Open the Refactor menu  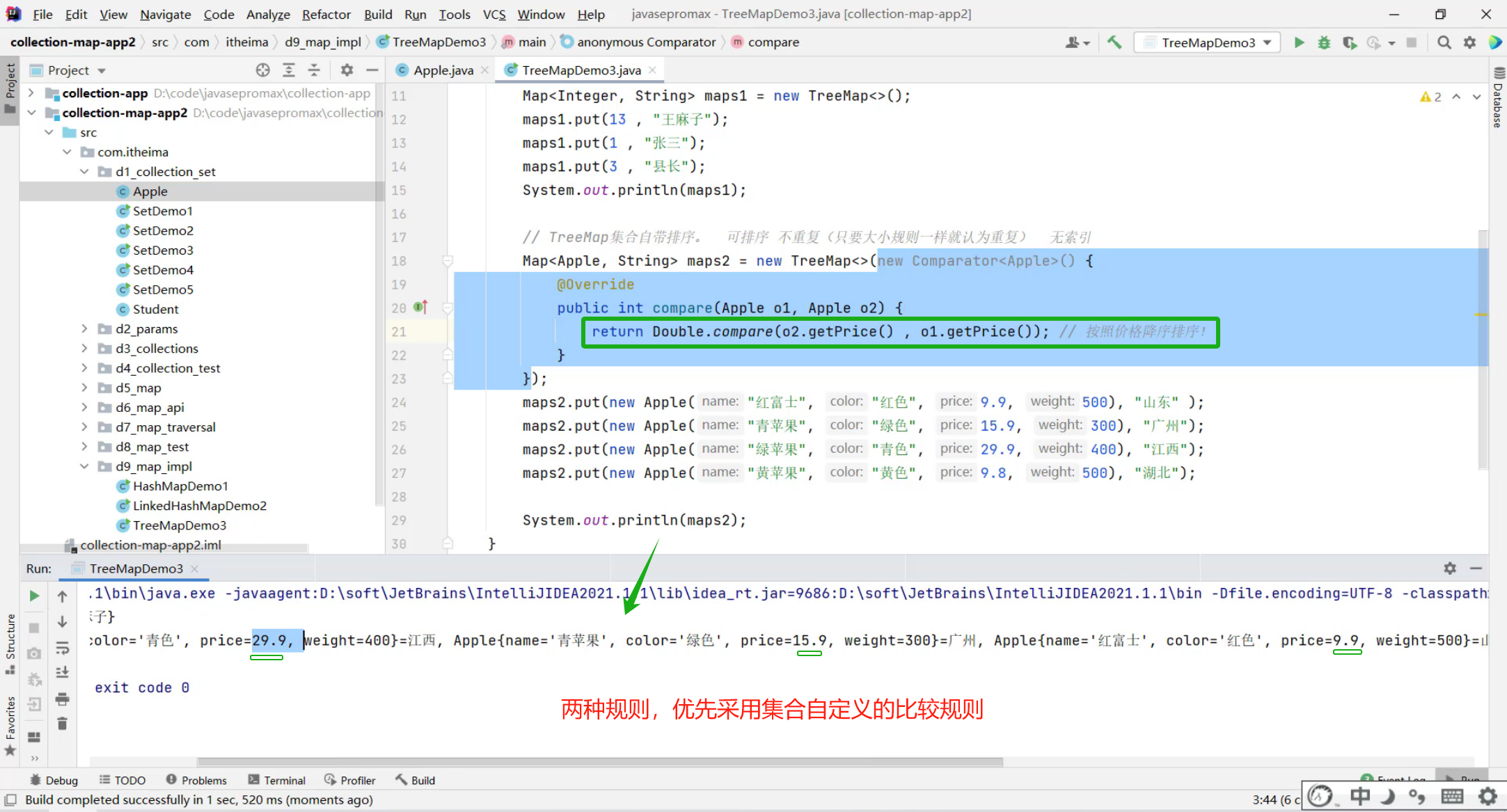[326, 14]
